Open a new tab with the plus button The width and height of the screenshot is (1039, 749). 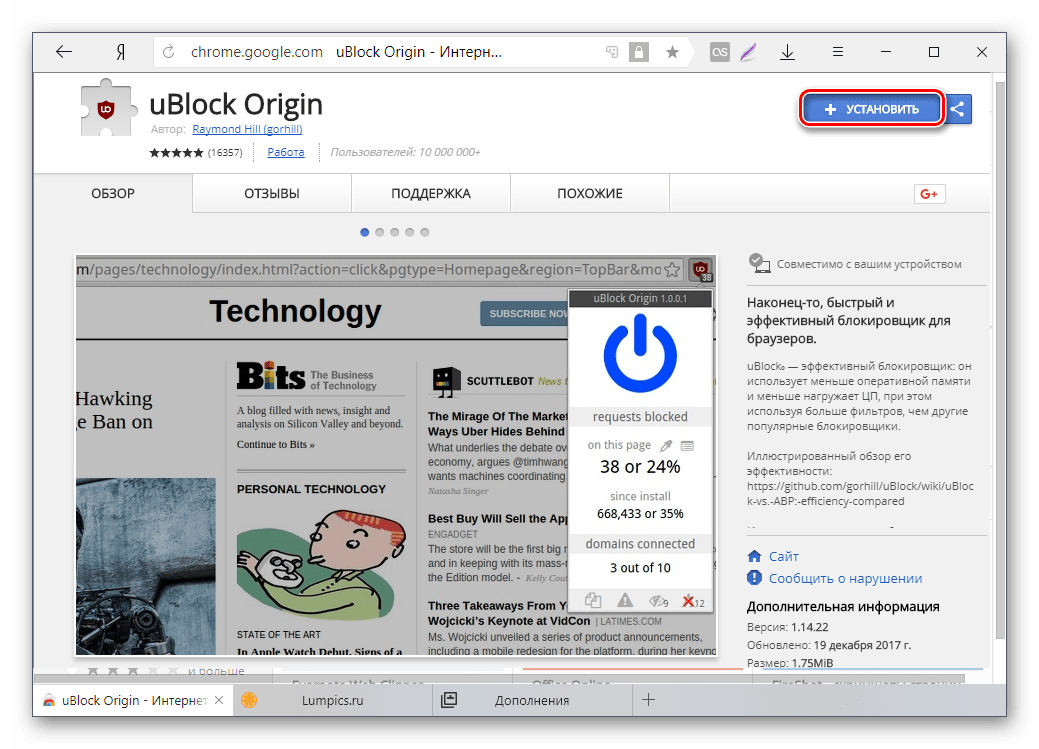tap(648, 700)
